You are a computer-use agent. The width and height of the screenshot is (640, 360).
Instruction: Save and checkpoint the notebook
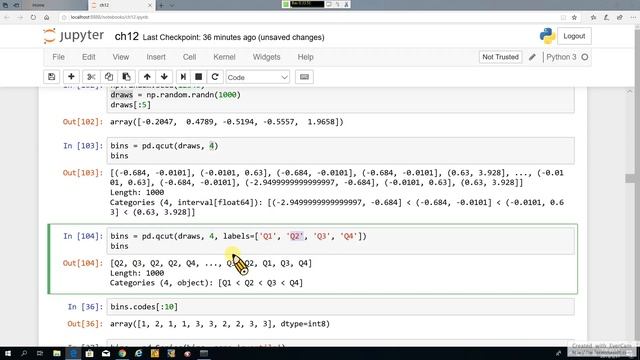[x=51, y=77]
